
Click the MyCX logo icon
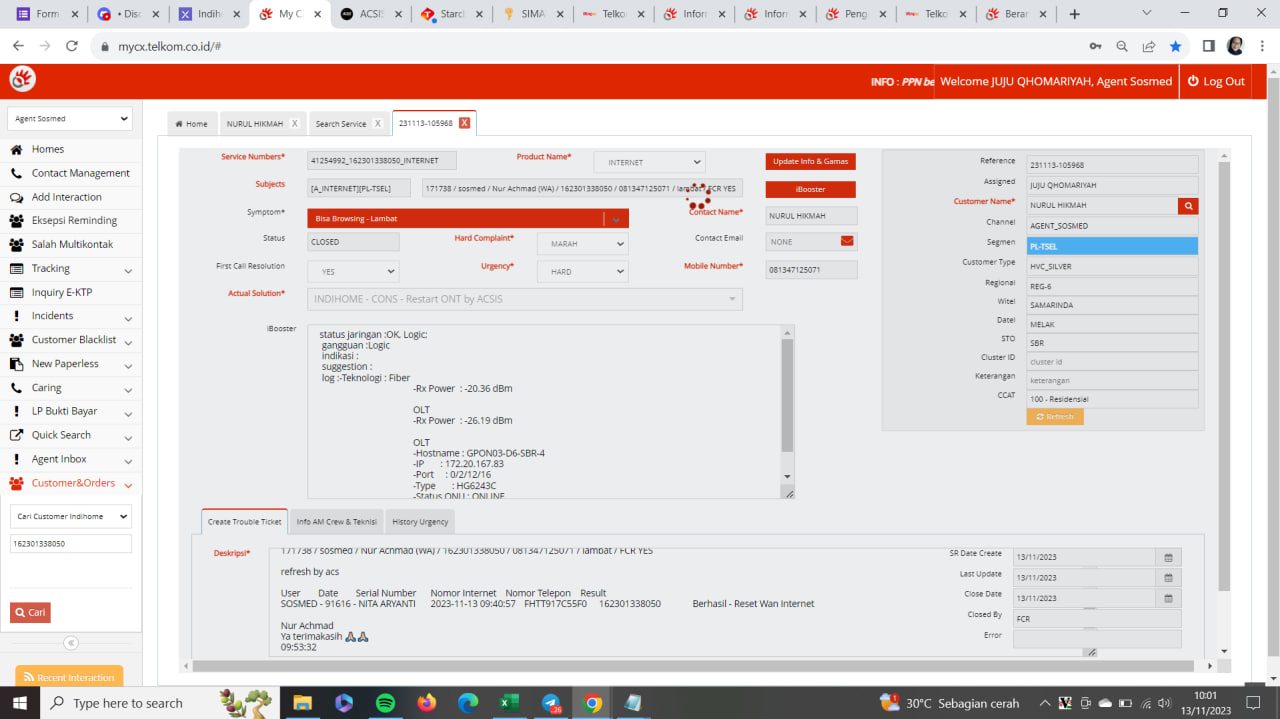point(22,79)
